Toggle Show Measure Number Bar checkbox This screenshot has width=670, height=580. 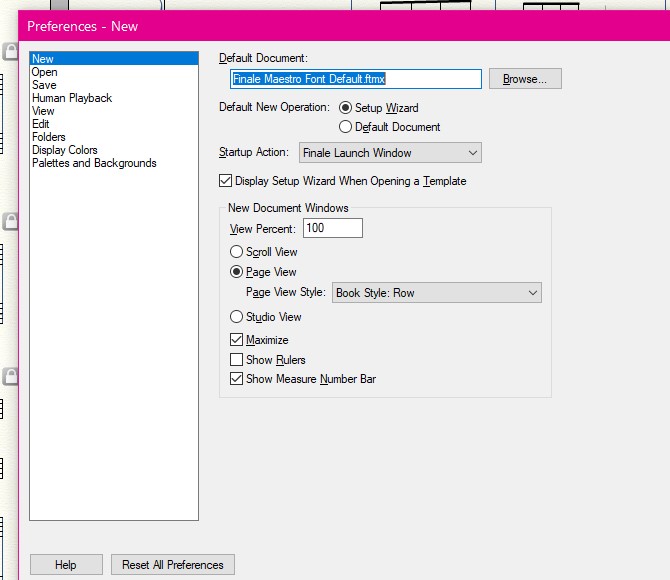click(x=237, y=379)
